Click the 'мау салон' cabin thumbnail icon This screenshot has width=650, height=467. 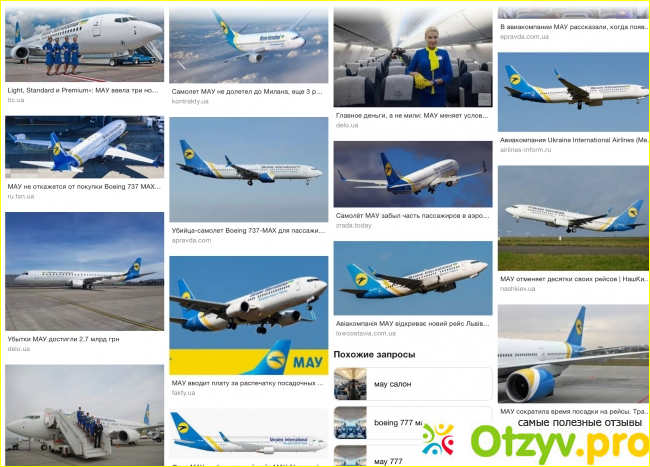(x=350, y=384)
